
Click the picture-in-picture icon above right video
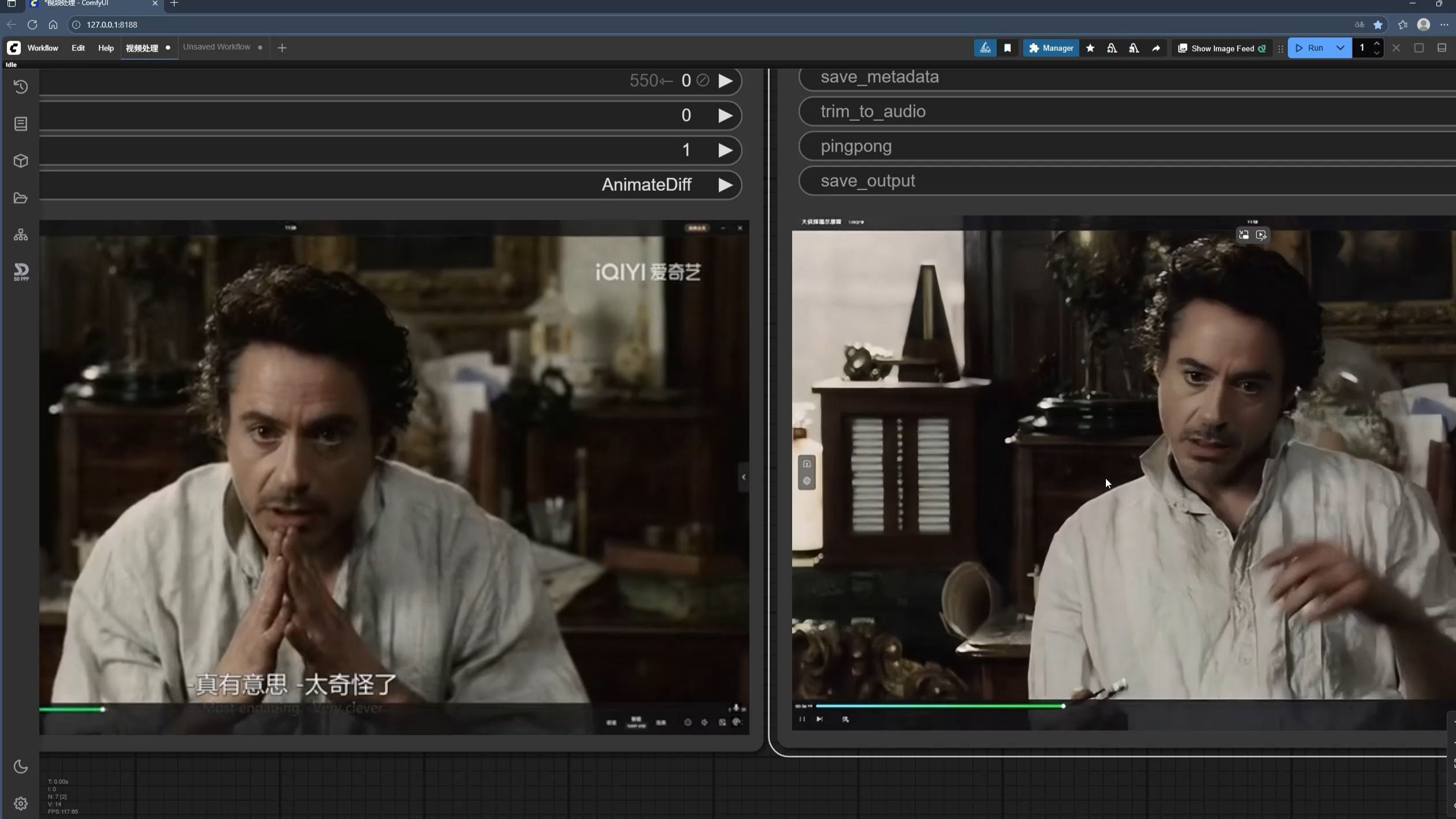point(1243,235)
